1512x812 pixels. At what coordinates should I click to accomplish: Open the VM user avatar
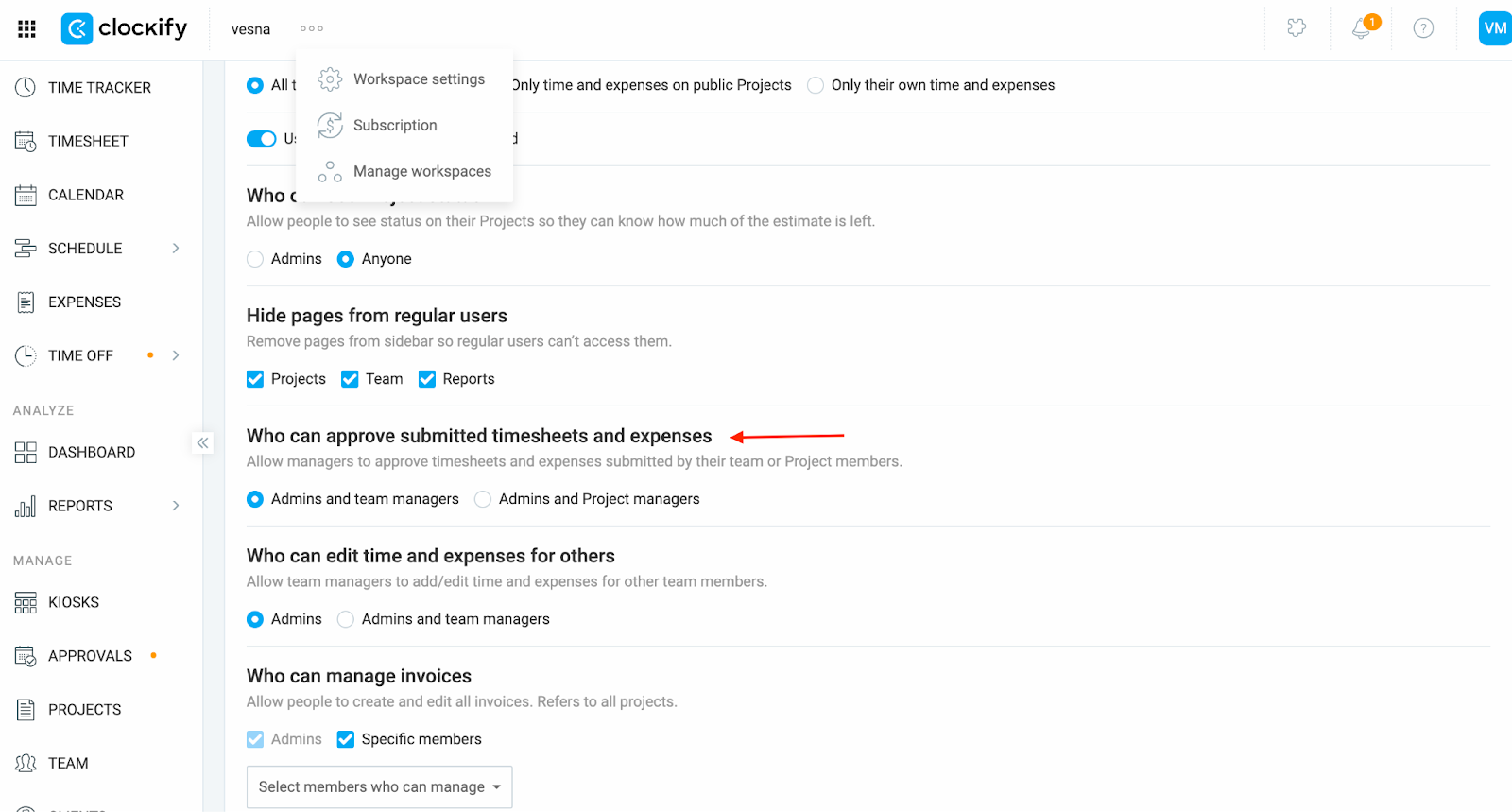click(1495, 28)
